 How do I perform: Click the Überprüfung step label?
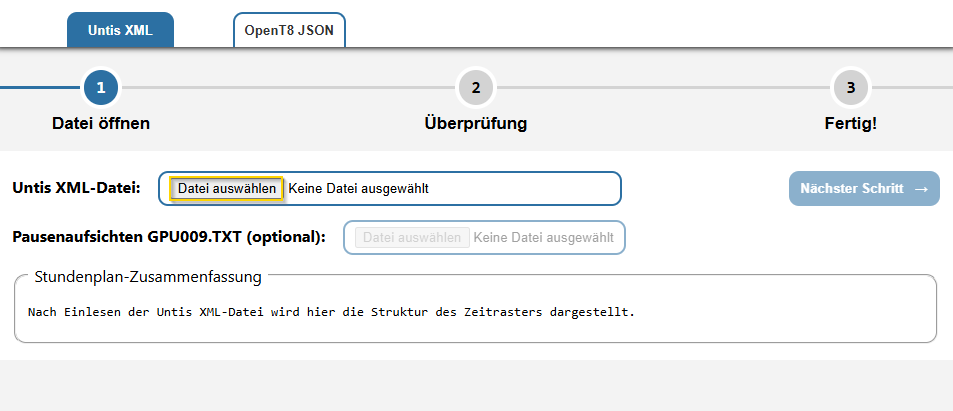(476, 123)
